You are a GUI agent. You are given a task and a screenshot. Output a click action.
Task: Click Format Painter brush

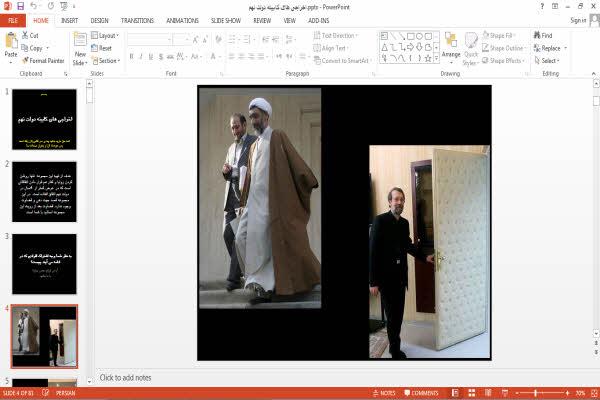tap(43, 60)
